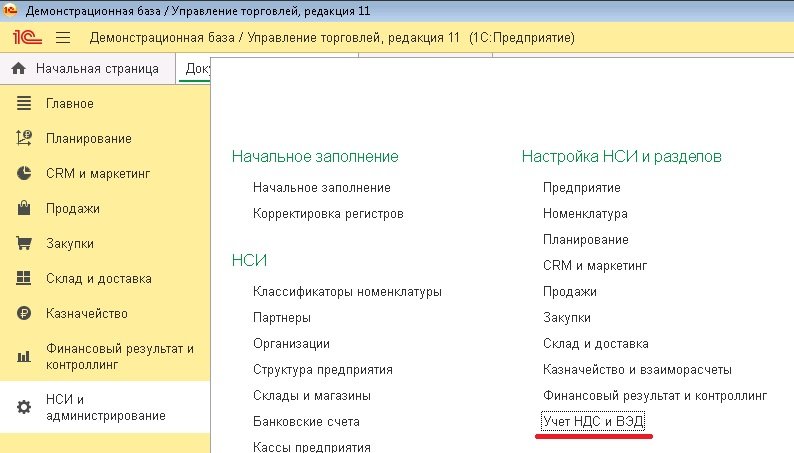Open Склады и магазины link
This screenshot has height=453, width=794.
click(312, 396)
